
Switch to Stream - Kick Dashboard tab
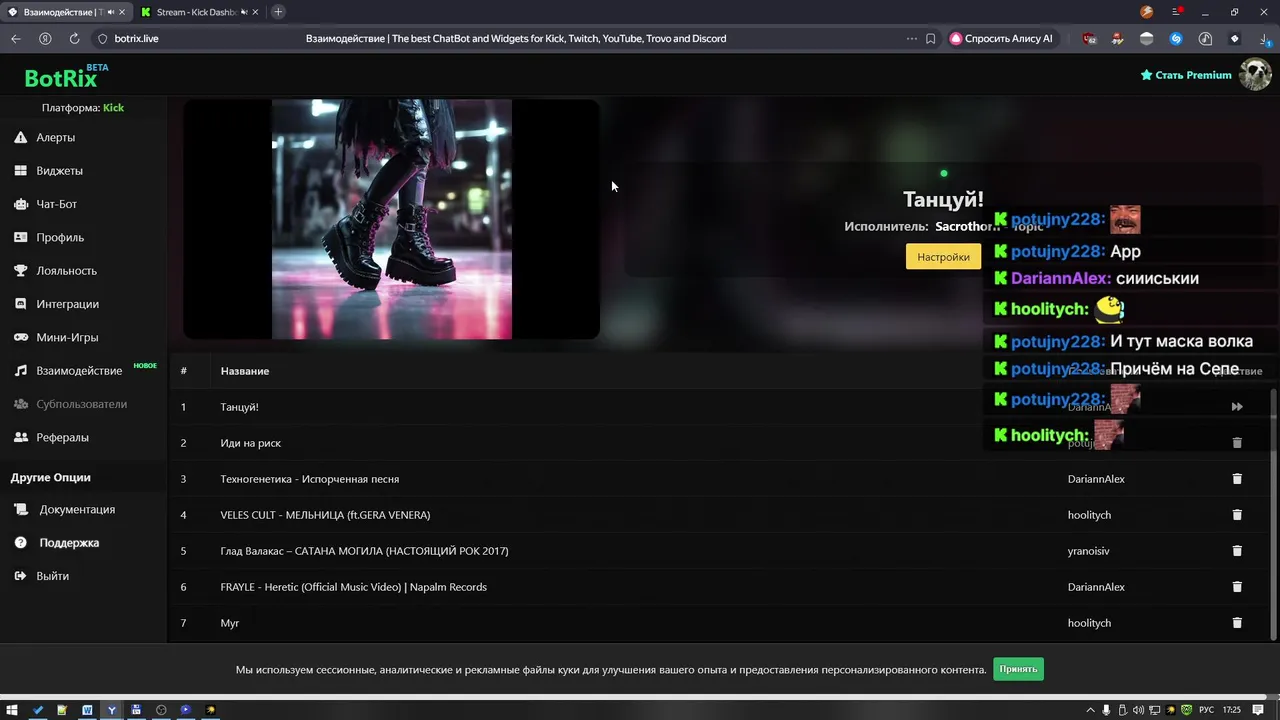[197, 12]
